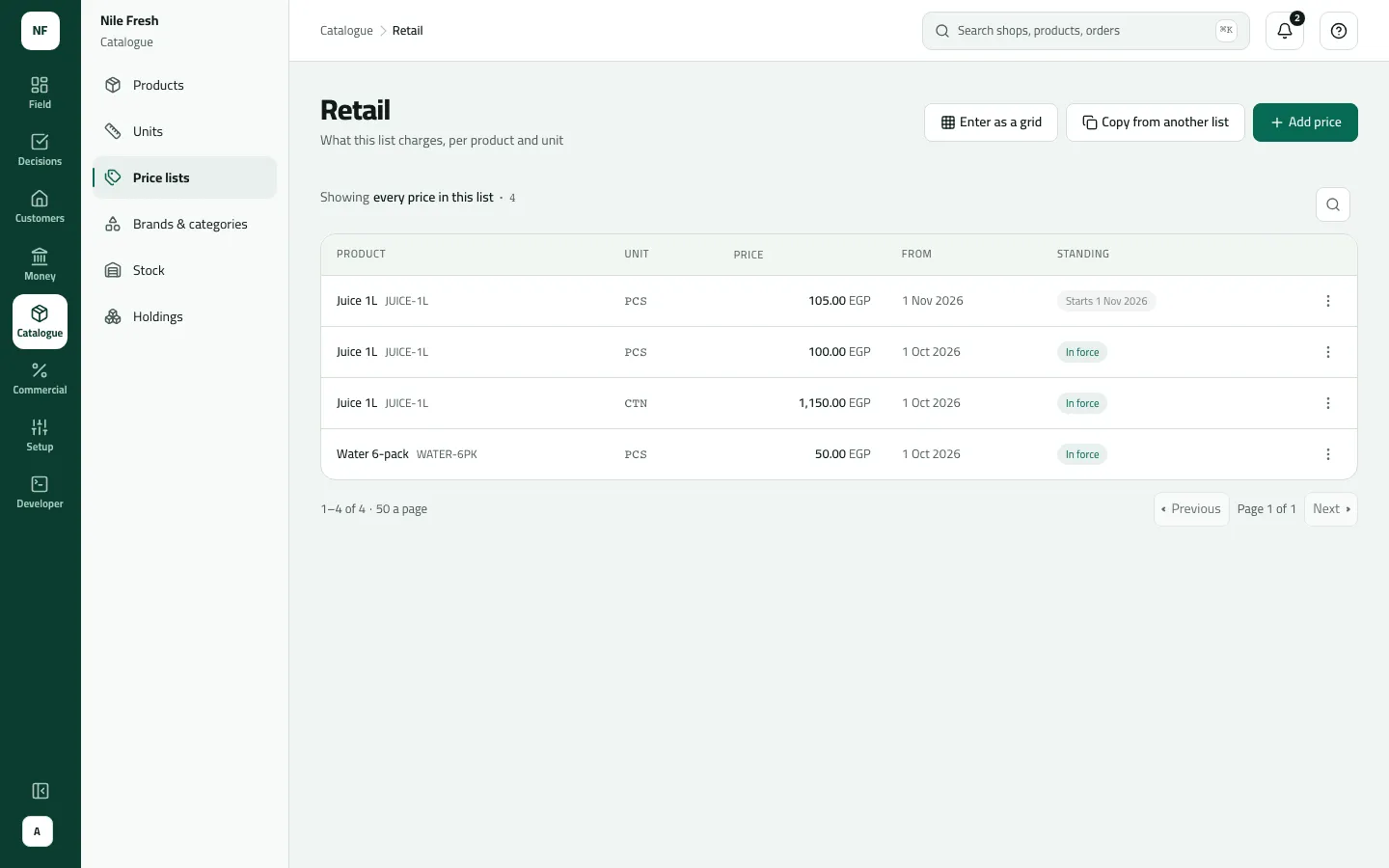
Task: Click the STANDING column header
Action: tap(1083, 255)
